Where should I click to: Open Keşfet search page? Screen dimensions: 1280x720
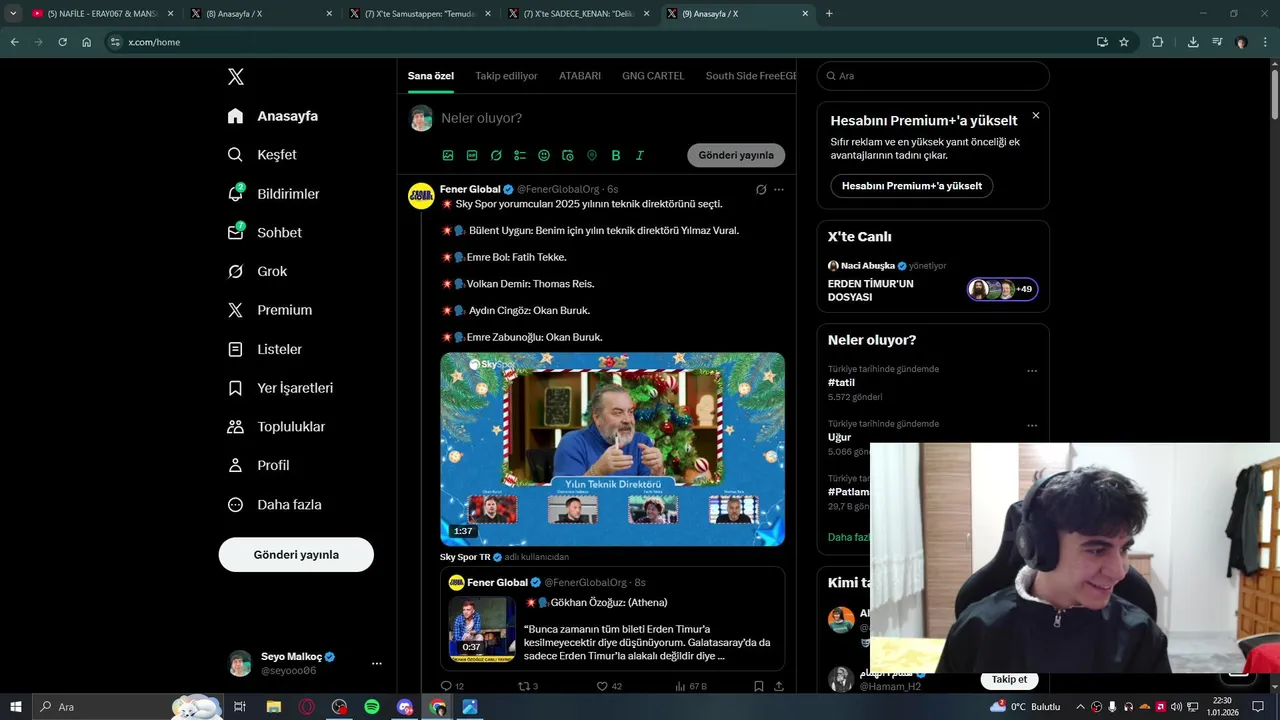[262, 155]
